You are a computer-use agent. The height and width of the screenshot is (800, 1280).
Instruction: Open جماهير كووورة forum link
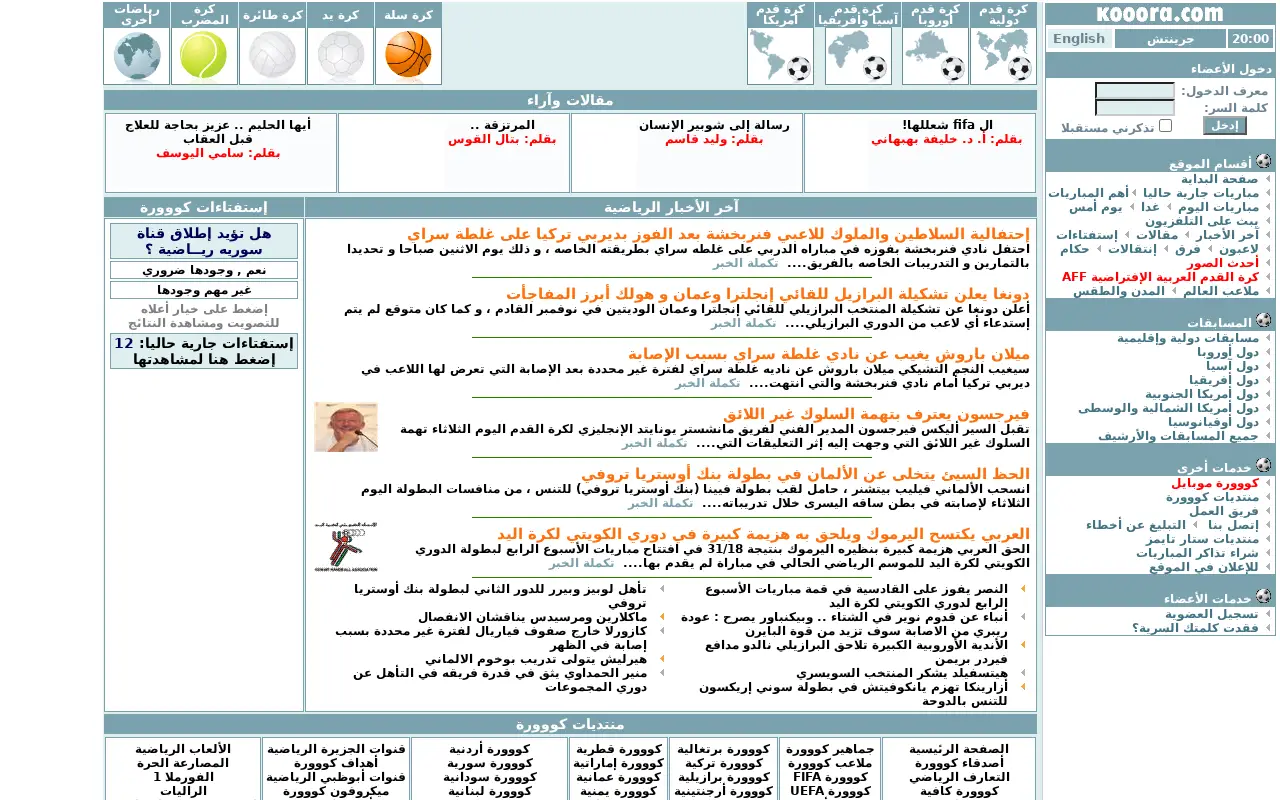831,749
